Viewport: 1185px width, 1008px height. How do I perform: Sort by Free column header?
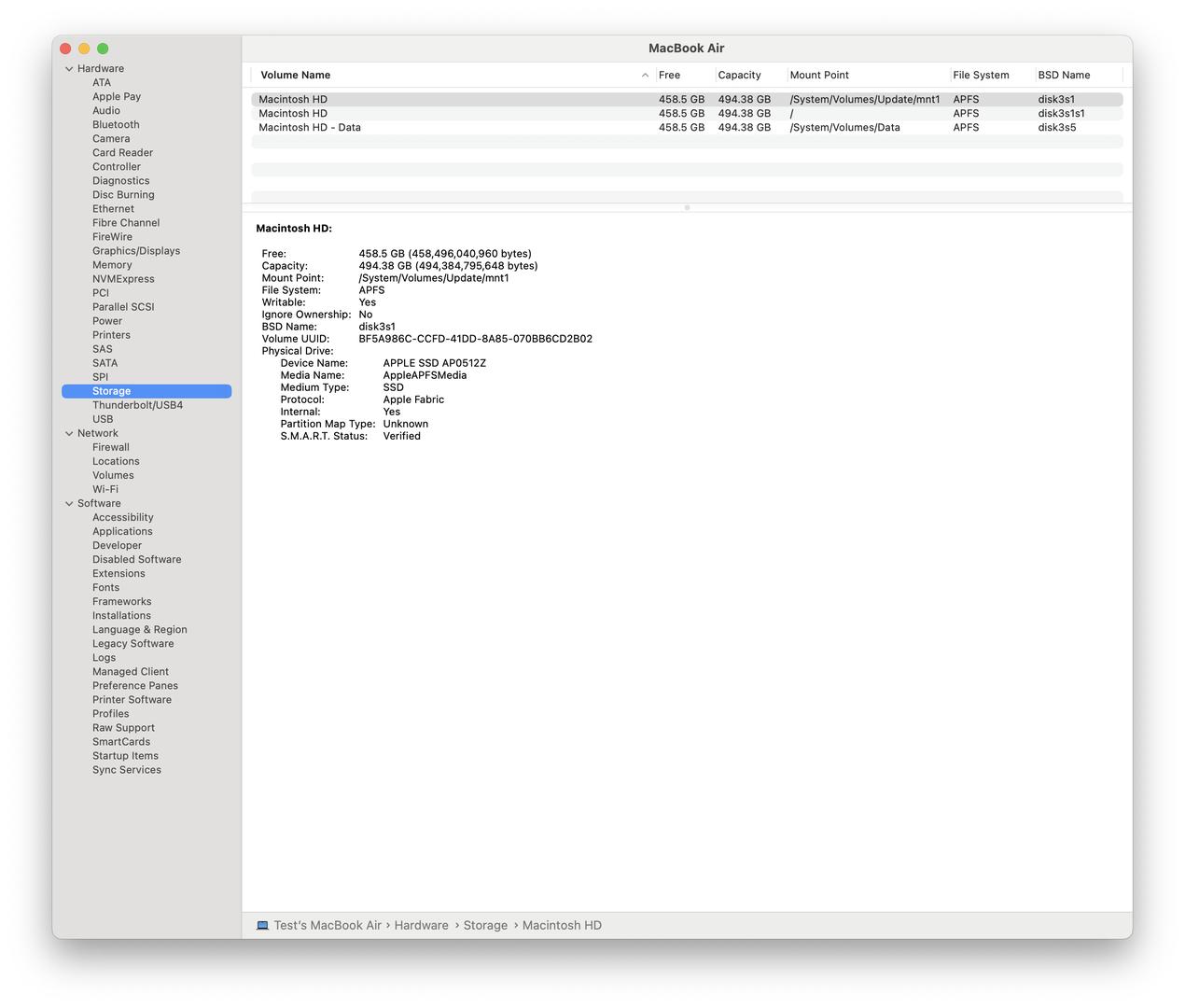click(669, 75)
